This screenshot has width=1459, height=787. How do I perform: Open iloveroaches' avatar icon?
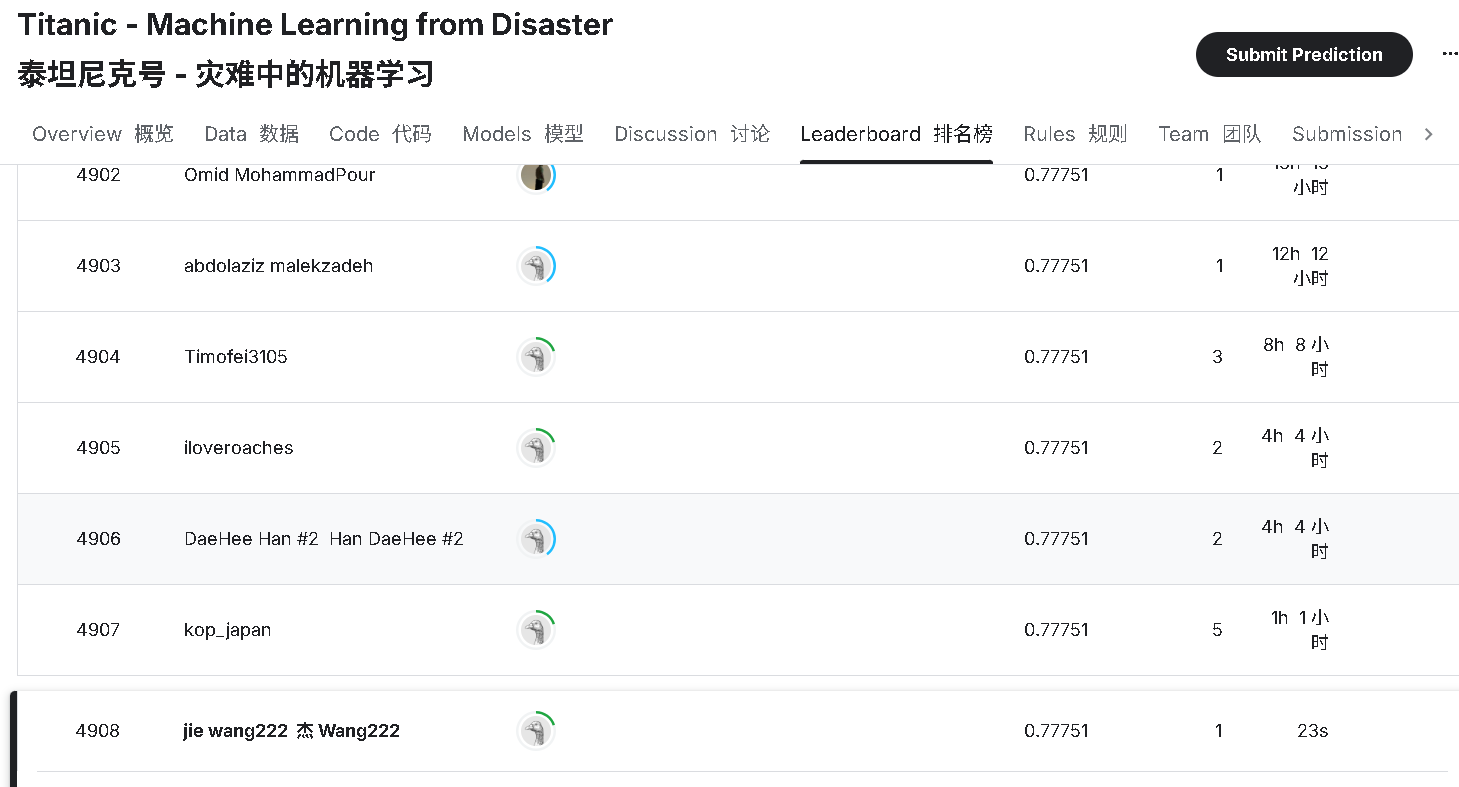536,448
